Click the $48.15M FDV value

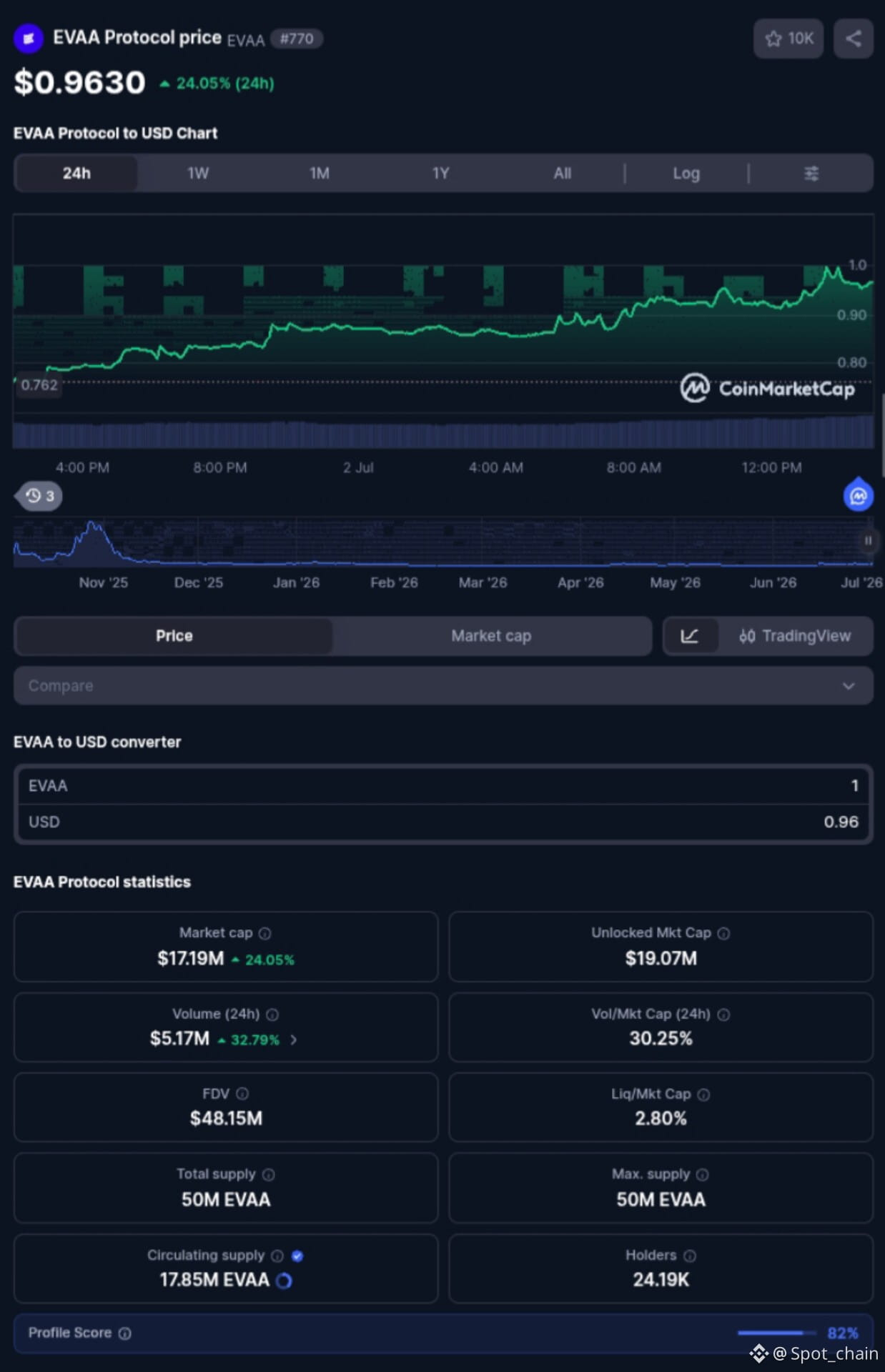click(226, 1119)
